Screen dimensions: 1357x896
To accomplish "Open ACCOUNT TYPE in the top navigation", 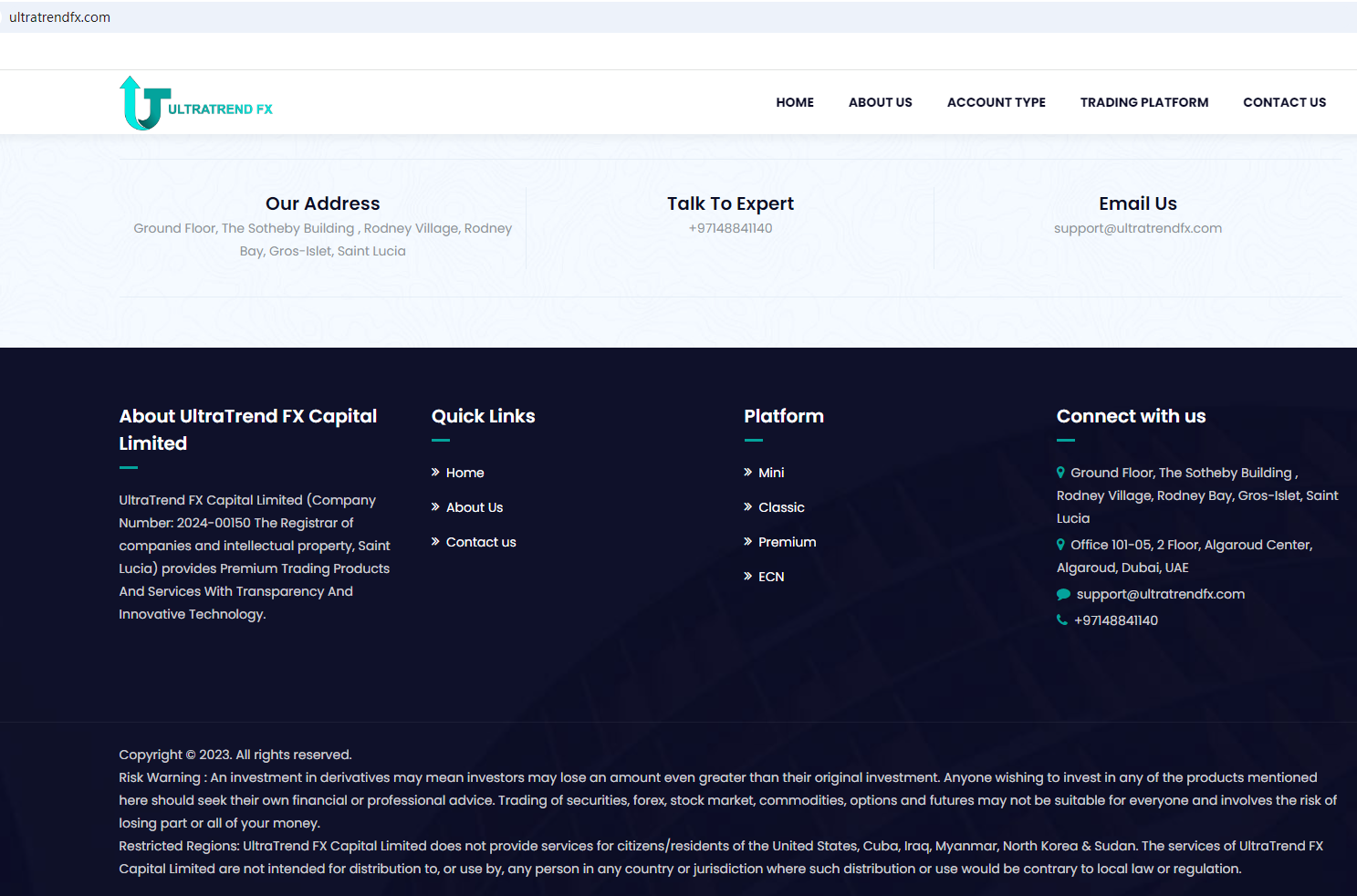I will (996, 102).
